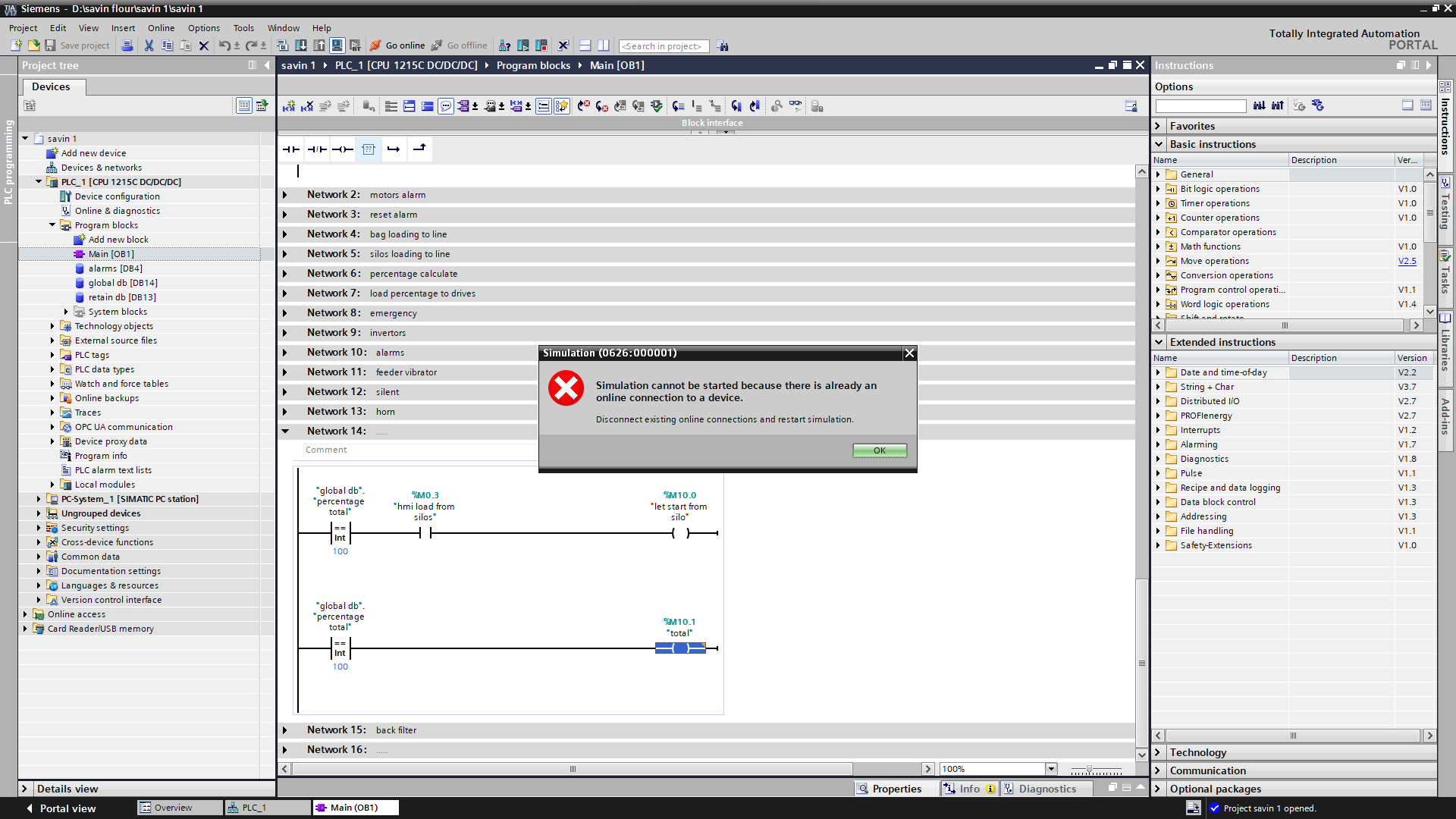Switch to the Properties tab
1456x819 pixels.
(x=896, y=789)
